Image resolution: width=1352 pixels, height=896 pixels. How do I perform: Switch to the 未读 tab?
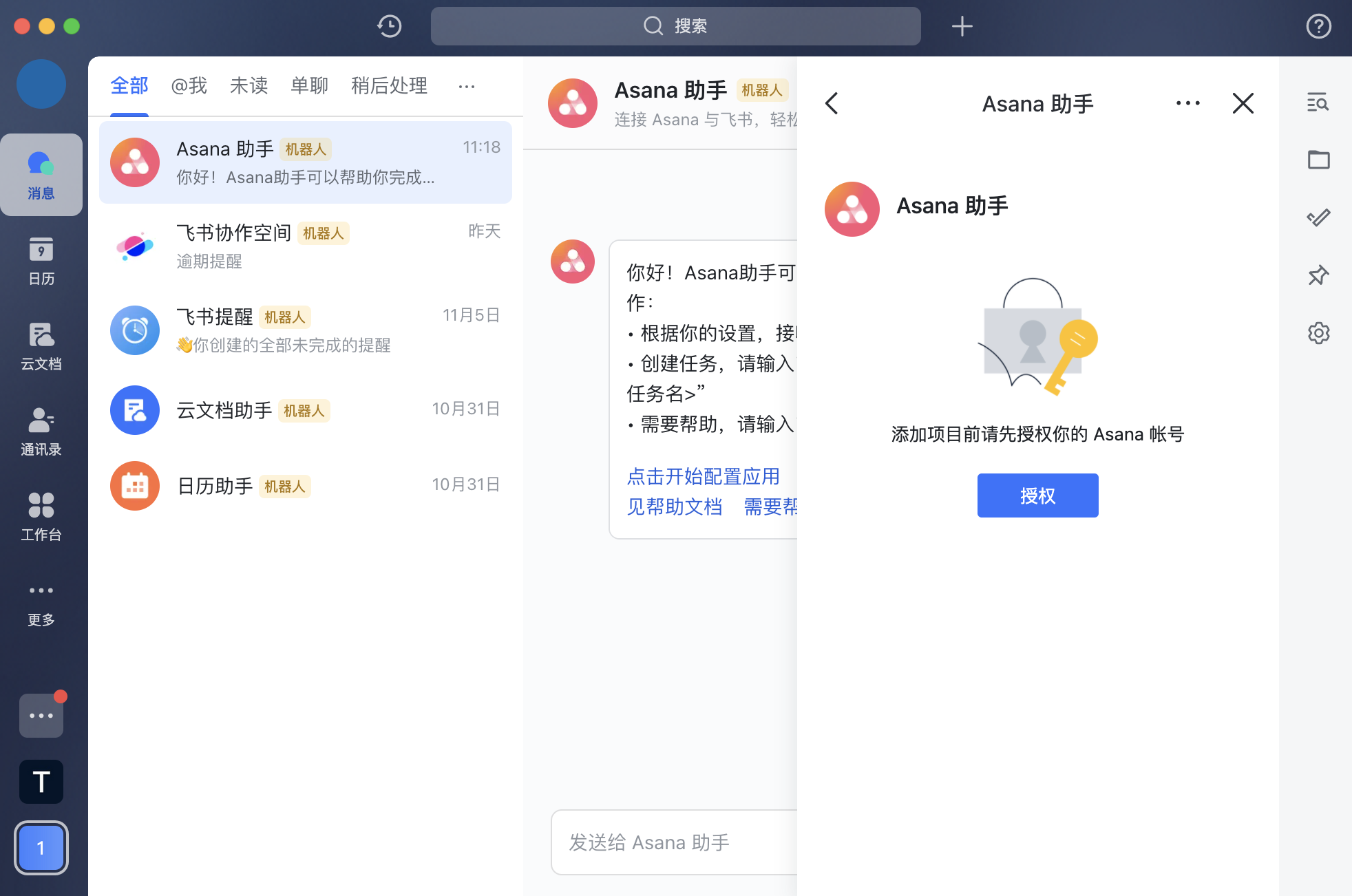(249, 86)
